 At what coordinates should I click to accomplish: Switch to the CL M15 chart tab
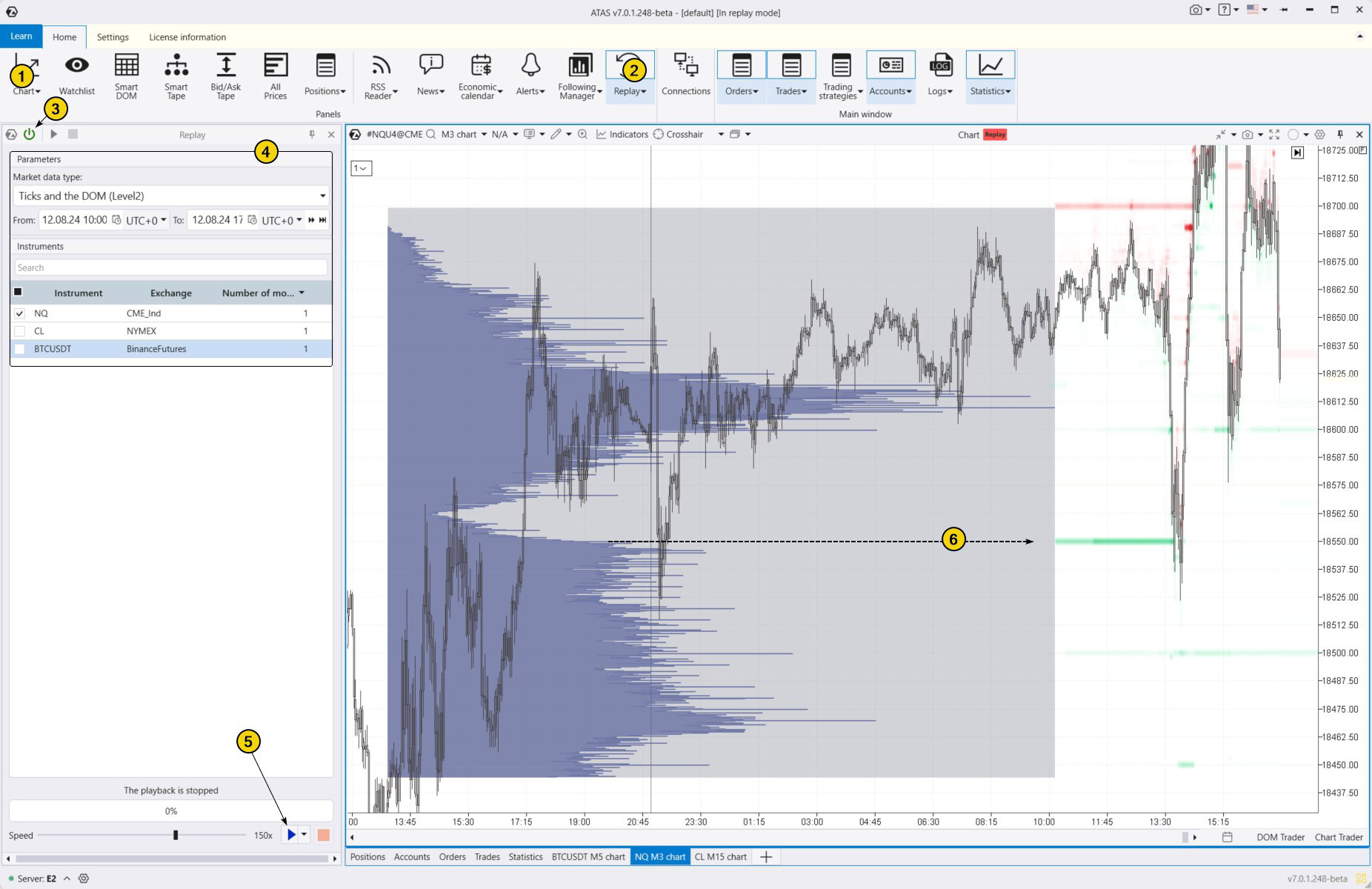[x=720, y=856]
